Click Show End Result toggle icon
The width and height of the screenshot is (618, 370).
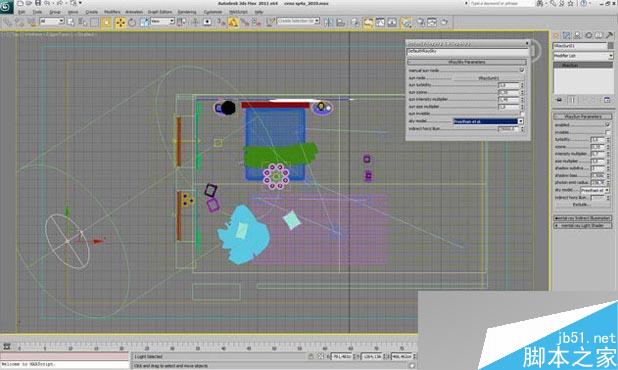tap(572, 100)
